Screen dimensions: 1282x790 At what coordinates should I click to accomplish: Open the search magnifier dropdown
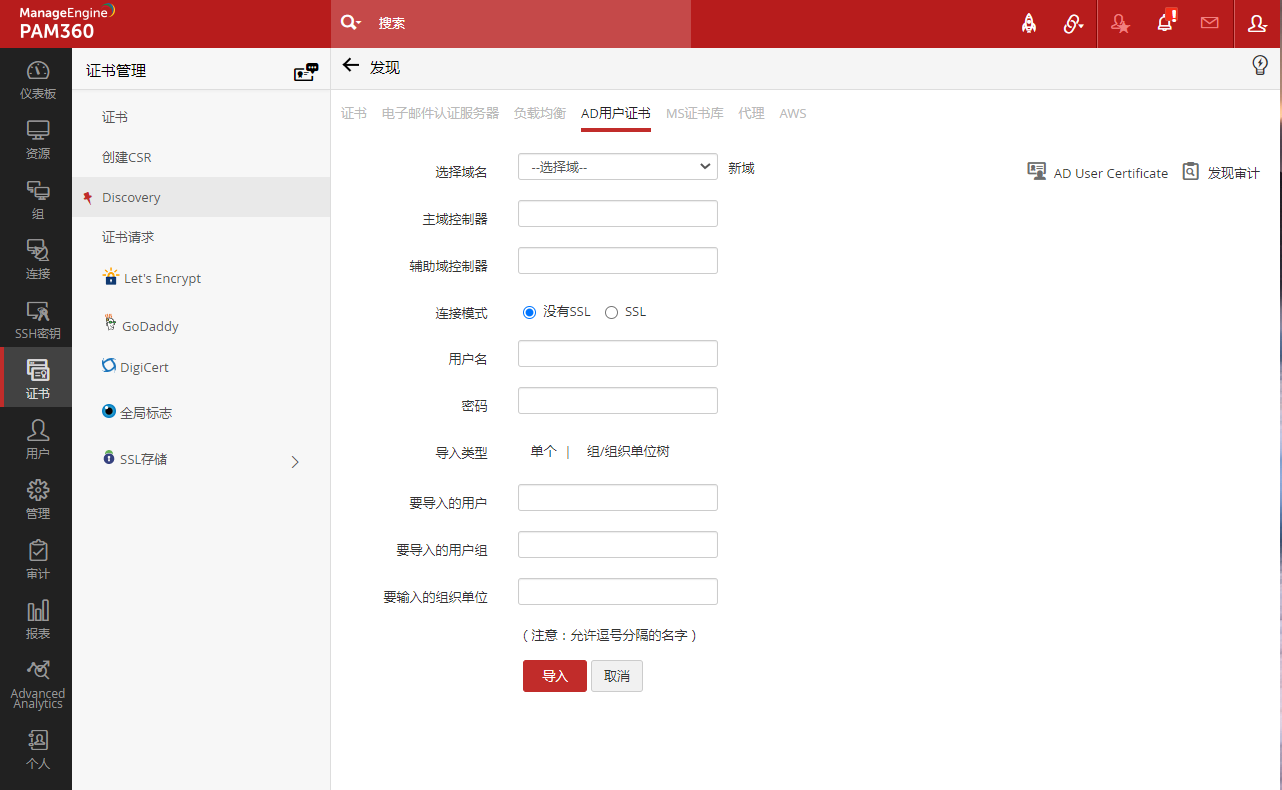tap(350, 23)
